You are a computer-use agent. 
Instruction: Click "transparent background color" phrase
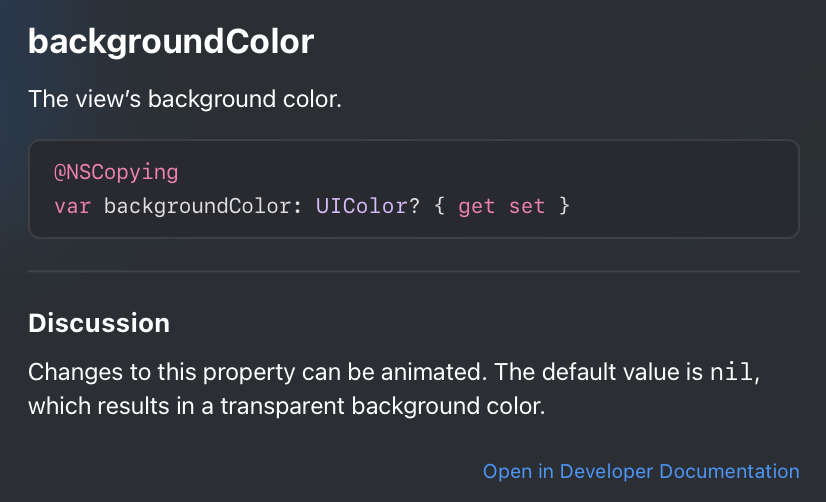click(x=382, y=406)
